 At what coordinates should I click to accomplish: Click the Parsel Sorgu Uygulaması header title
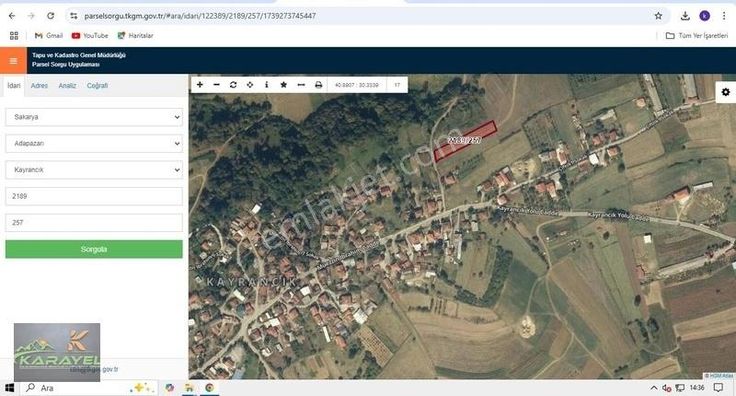tap(66, 65)
